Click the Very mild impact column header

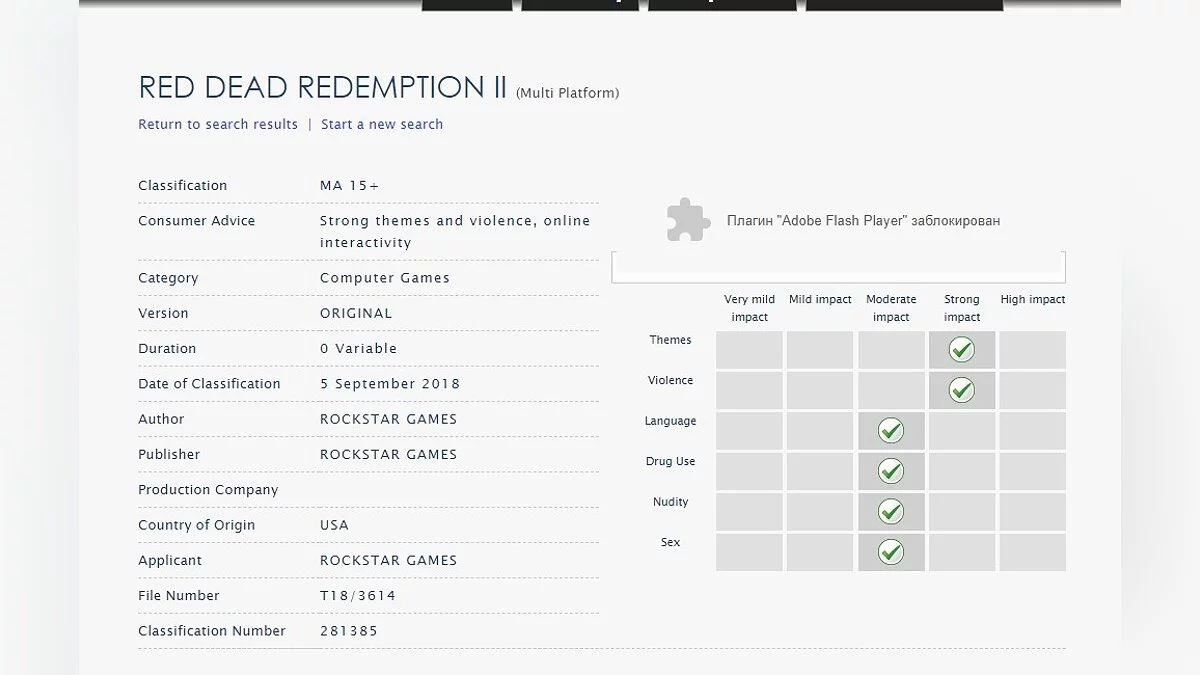point(749,308)
